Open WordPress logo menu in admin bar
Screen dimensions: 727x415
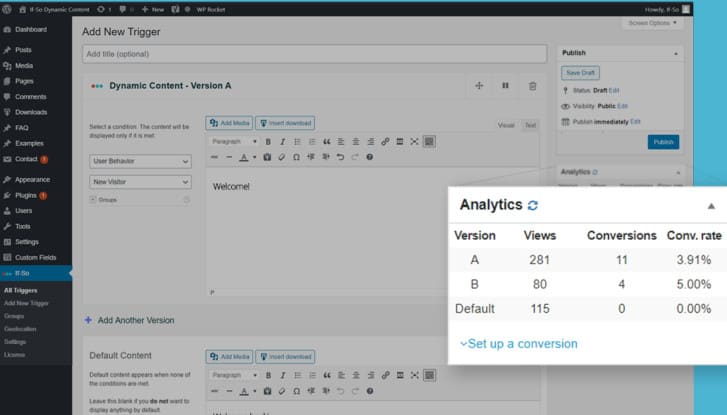(6, 9)
